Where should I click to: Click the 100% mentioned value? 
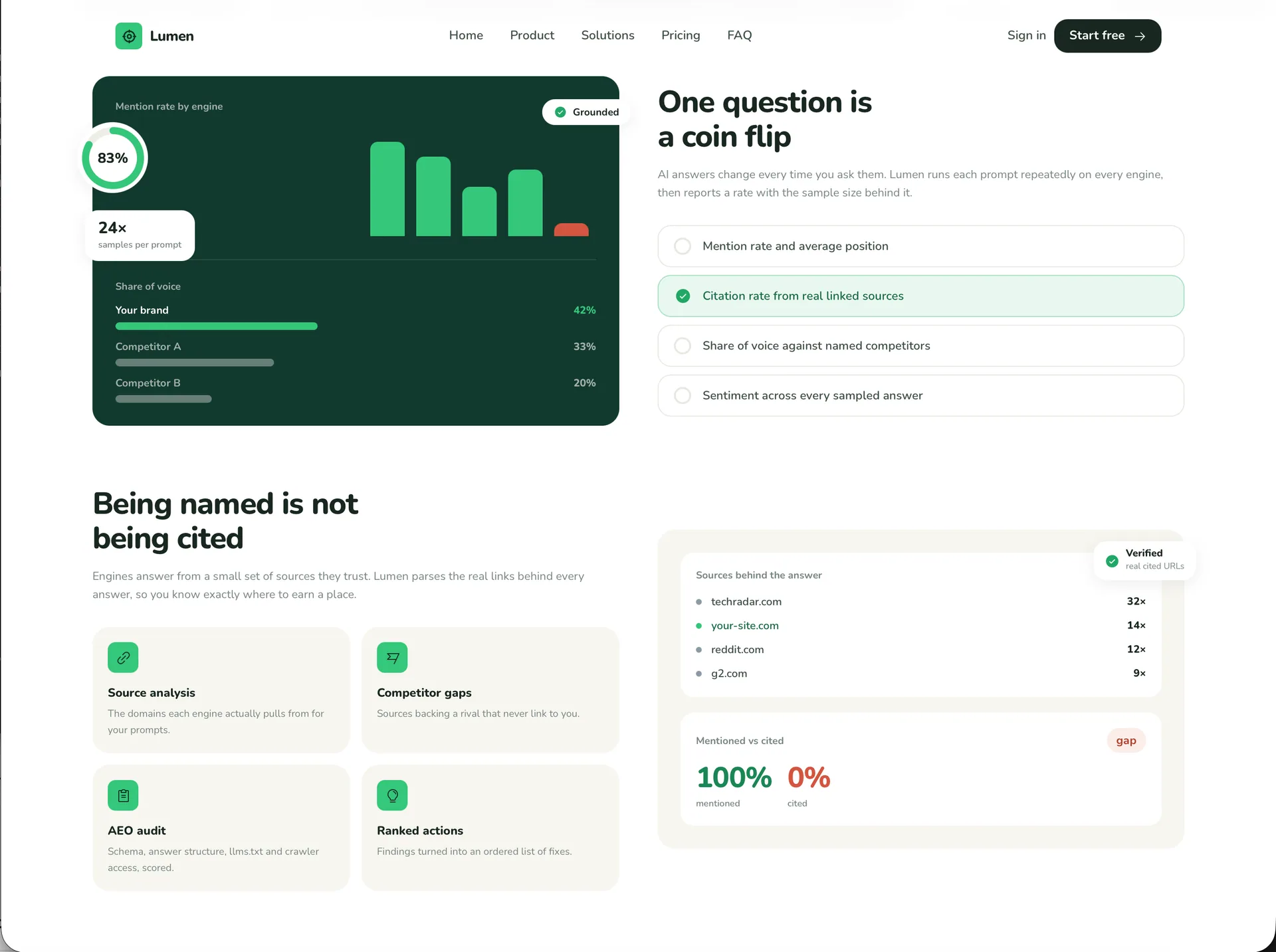pyautogui.click(x=734, y=778)
